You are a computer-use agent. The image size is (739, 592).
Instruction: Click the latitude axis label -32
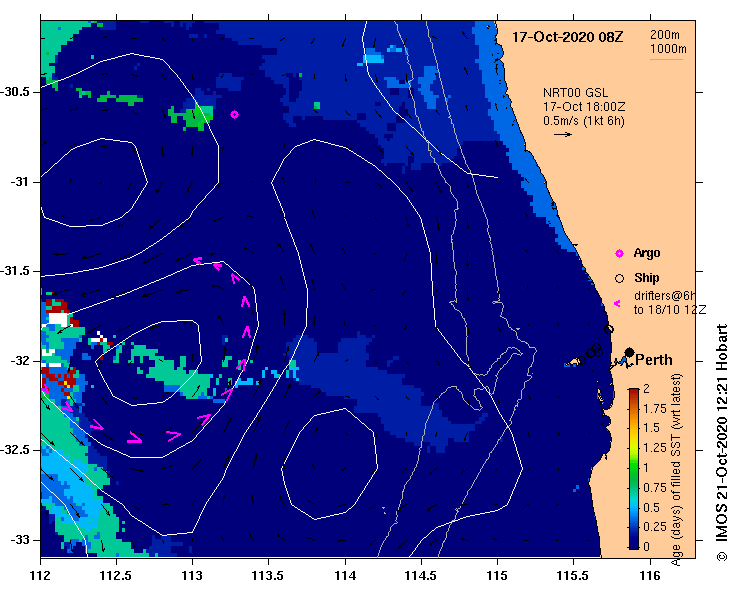[20, 361]
